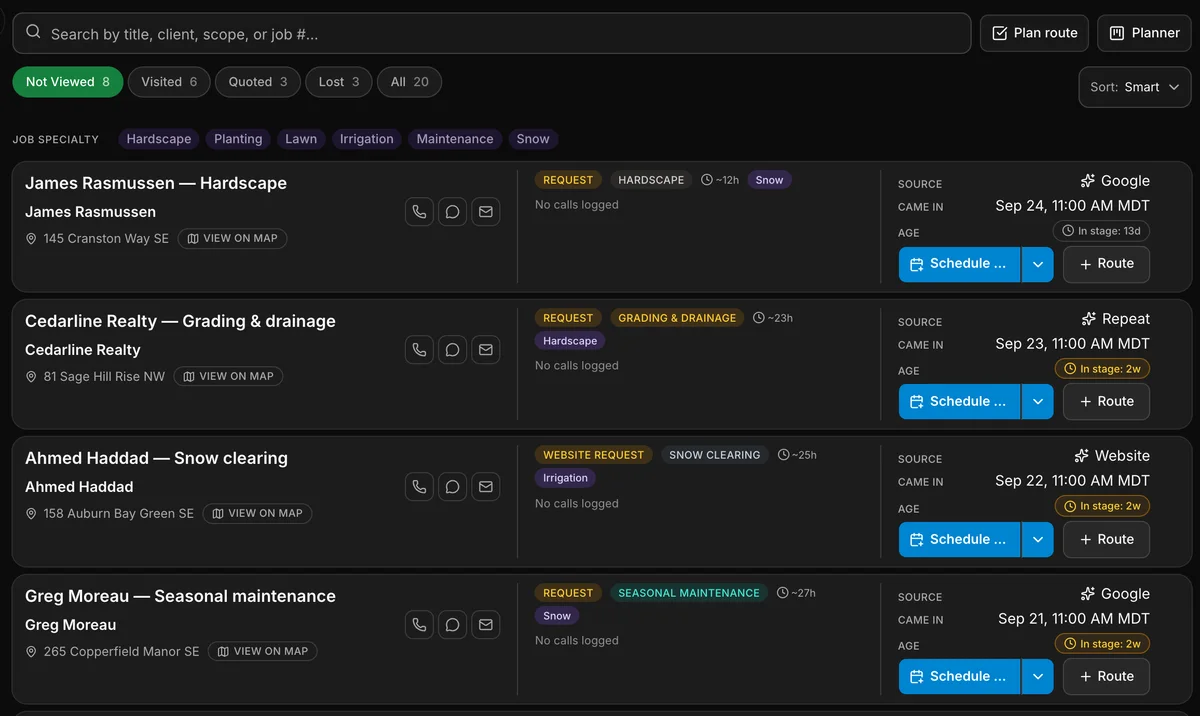
Task: Schedule the James Rasmussen hardscape job
Action: coord(959,264)
